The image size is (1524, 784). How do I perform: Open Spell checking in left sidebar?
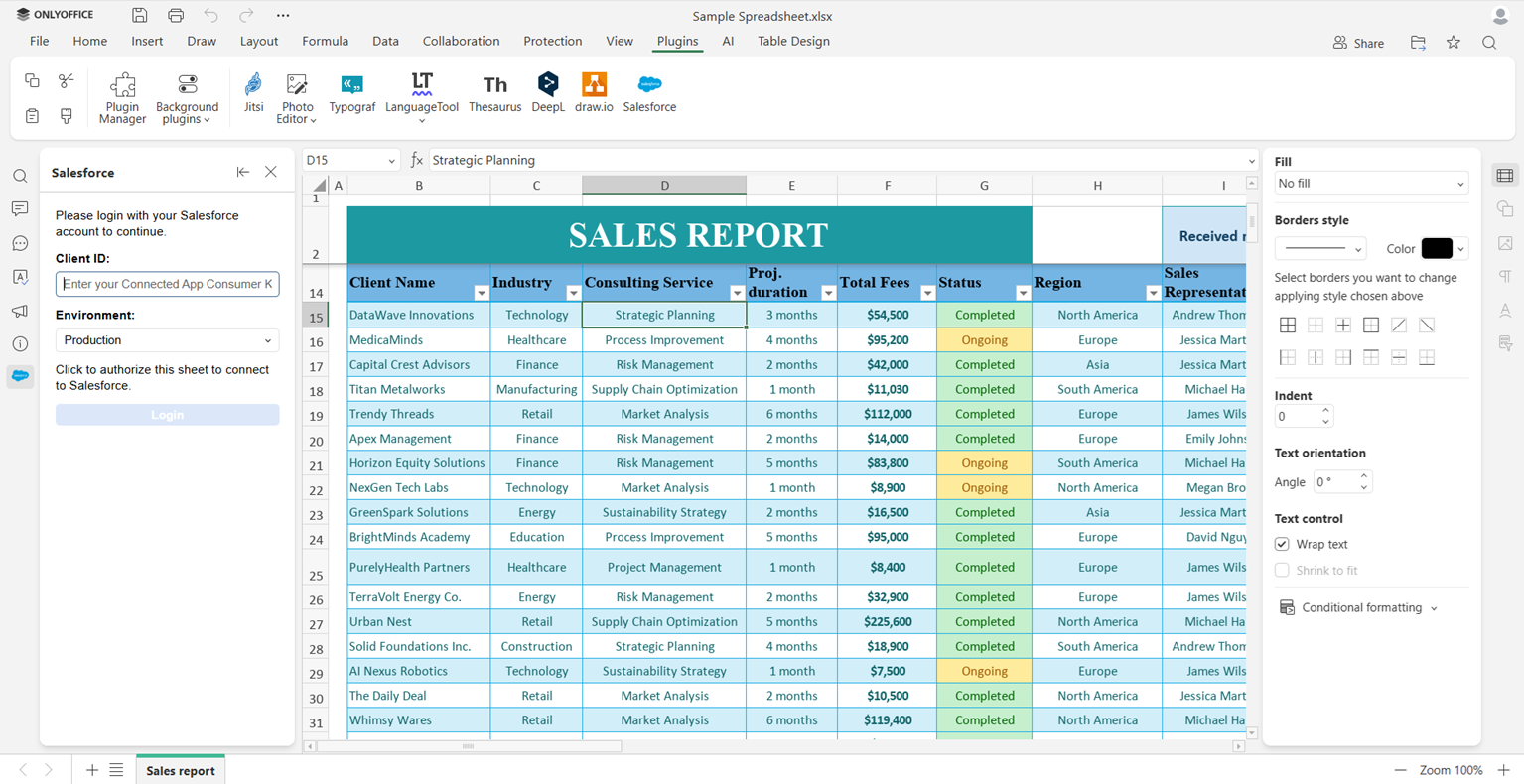[x=20, y=277]
